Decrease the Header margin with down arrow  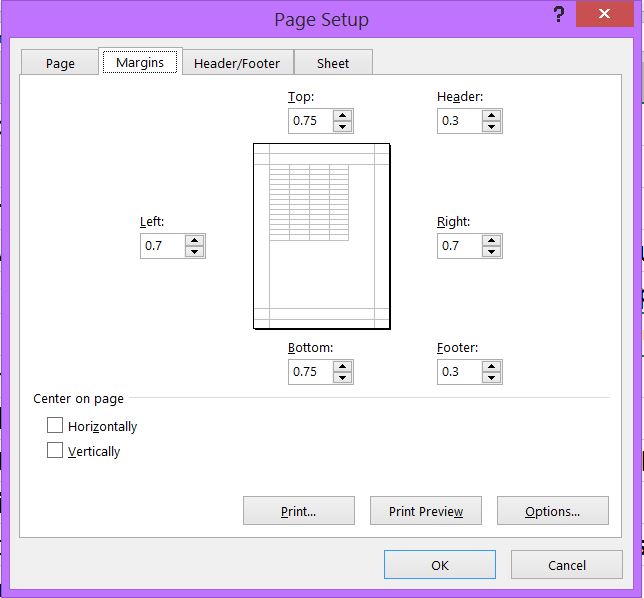point(492,126)
